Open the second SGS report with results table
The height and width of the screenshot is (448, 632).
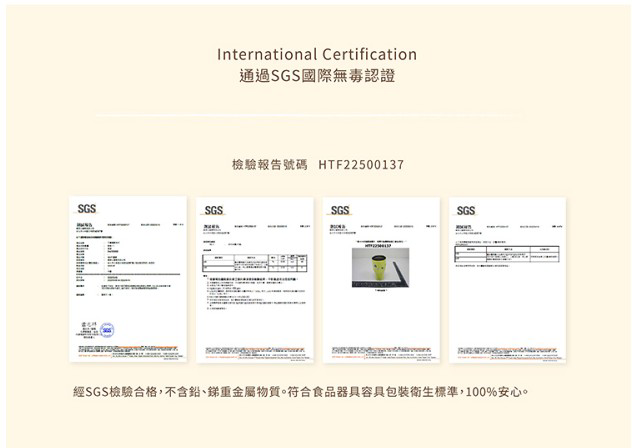[x=255, y=278]
